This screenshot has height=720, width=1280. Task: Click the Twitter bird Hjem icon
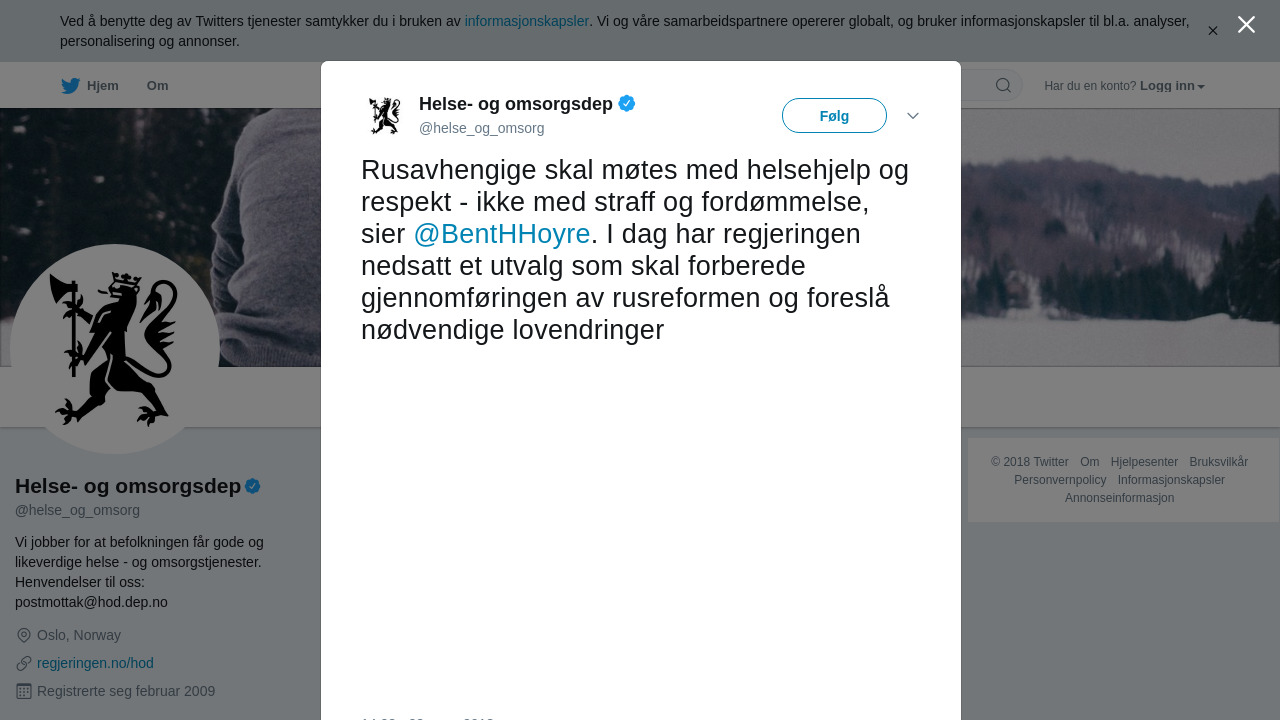tap(70, 86)
